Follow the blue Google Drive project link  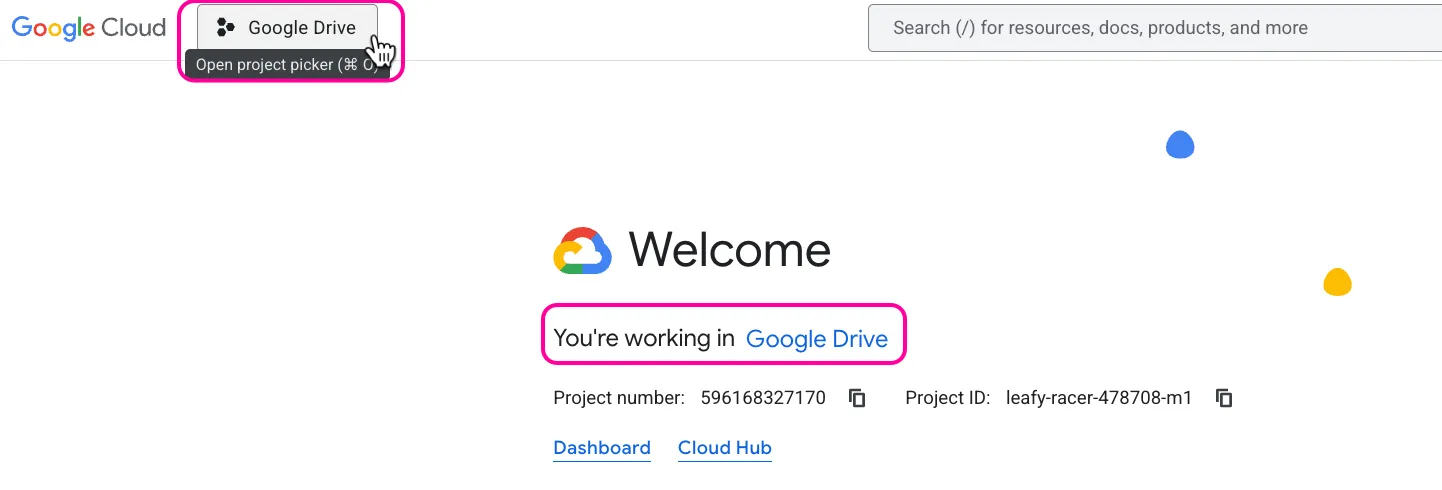817,339
